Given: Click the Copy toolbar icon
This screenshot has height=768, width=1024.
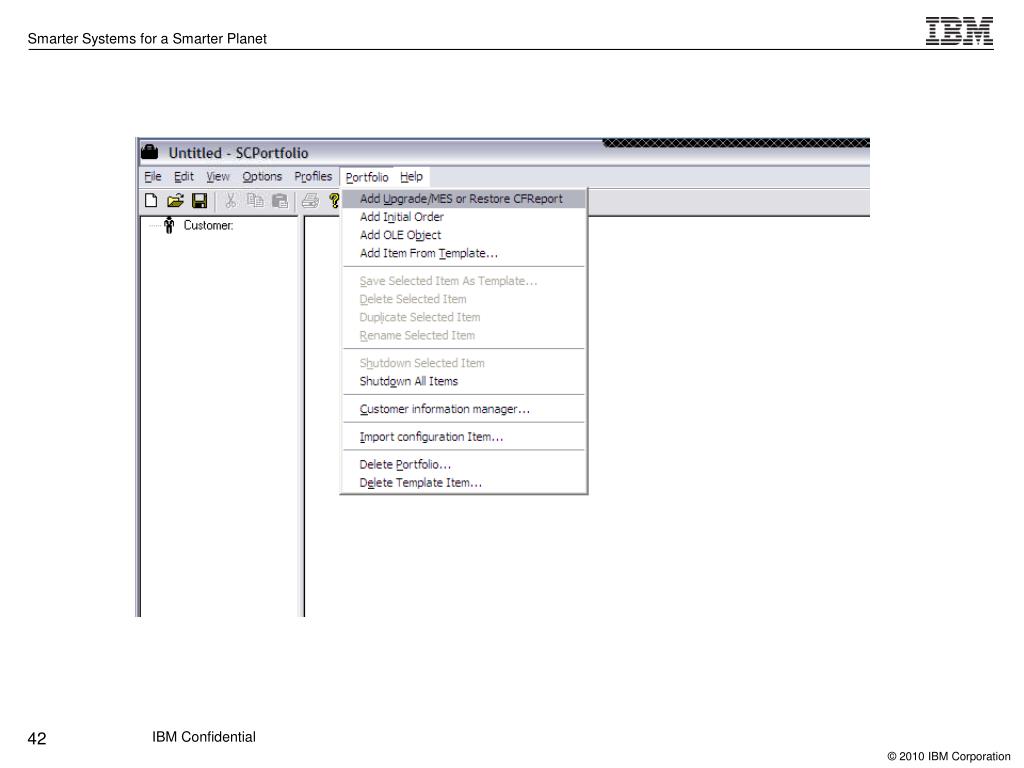Looking at the screenshot, I should coord(255,200).
